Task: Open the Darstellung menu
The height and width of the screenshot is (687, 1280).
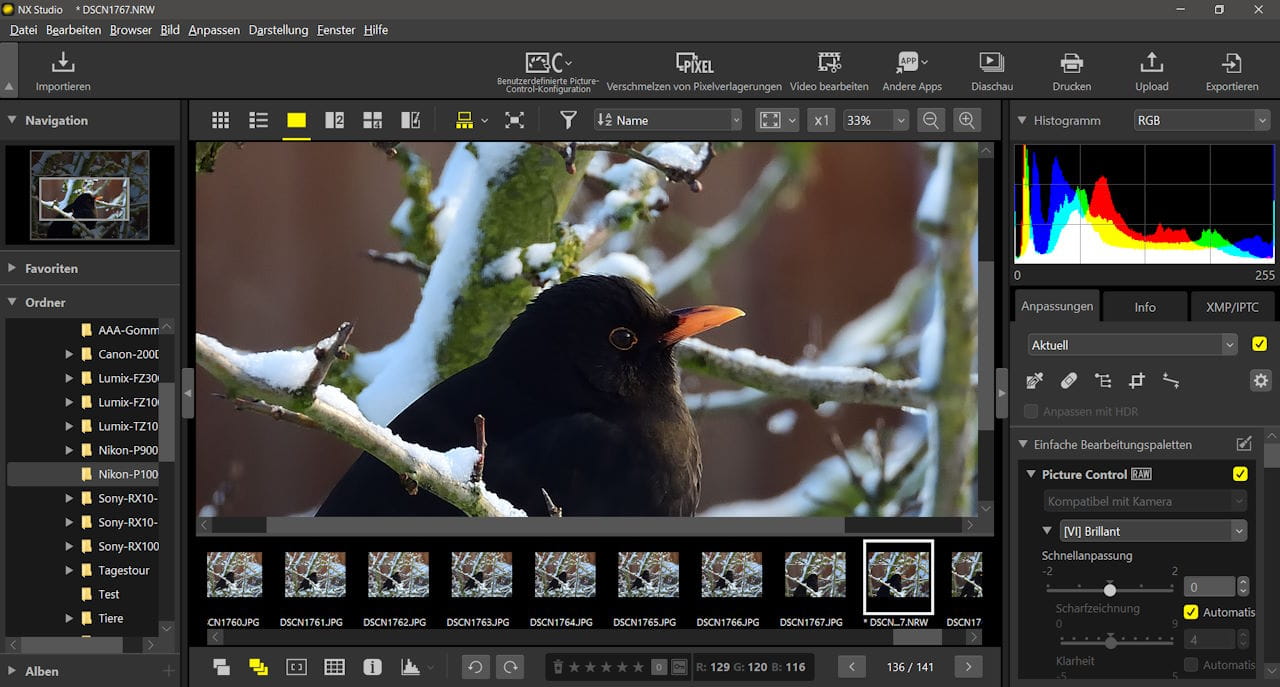Action: coord(278,30)
